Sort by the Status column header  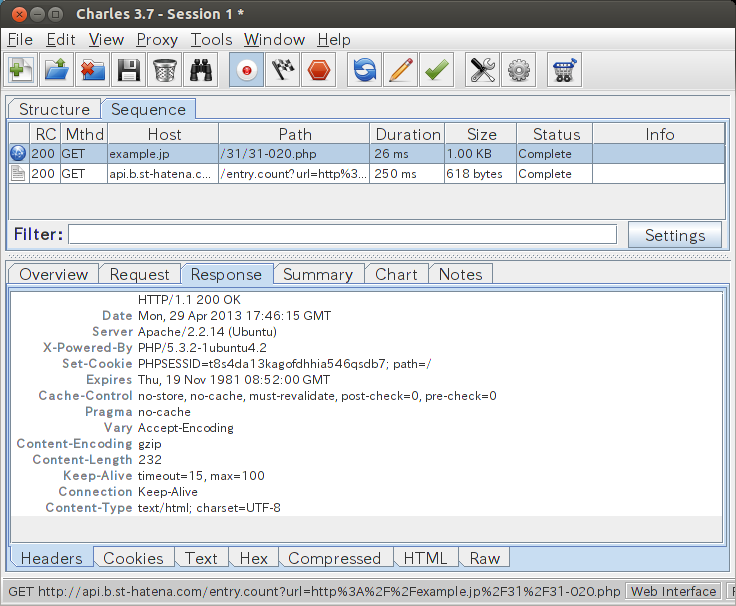(x=555, y=134)
